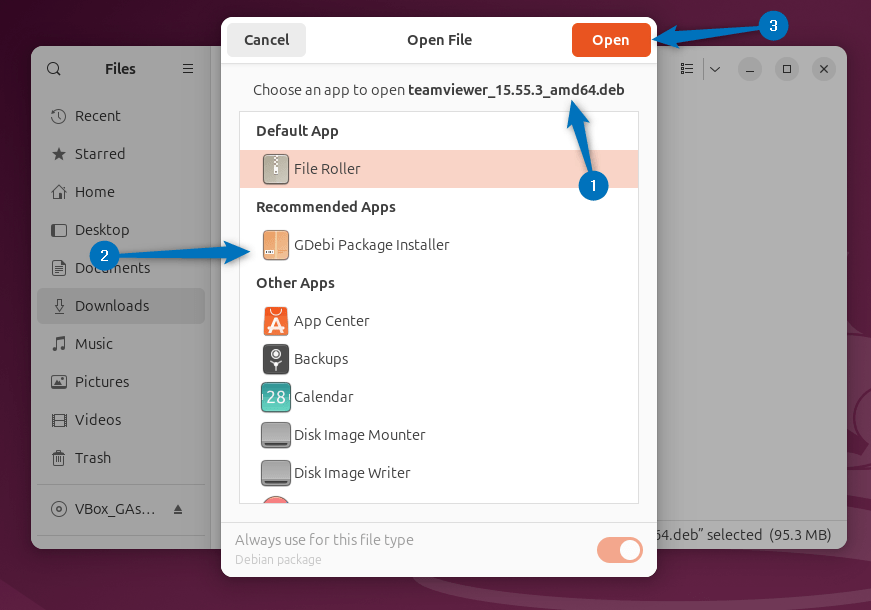
Task: Select the Disk Image Writer icon
Action: pos(275,472)
